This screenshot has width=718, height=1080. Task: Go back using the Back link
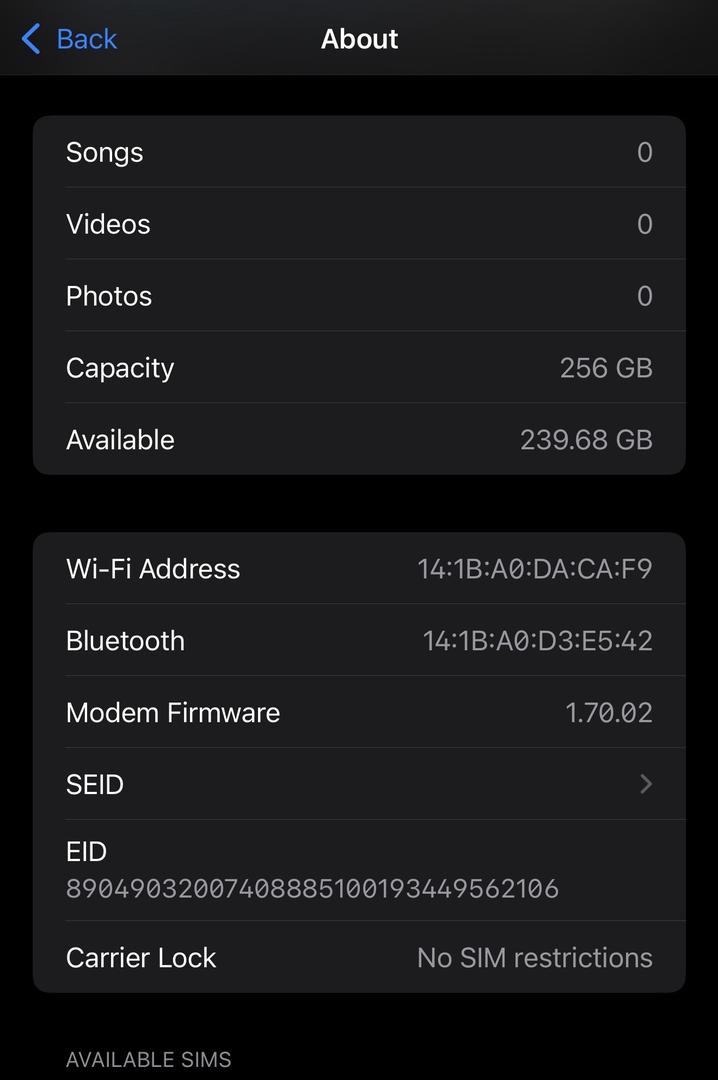pyautogui.click(x=86, y=39)
